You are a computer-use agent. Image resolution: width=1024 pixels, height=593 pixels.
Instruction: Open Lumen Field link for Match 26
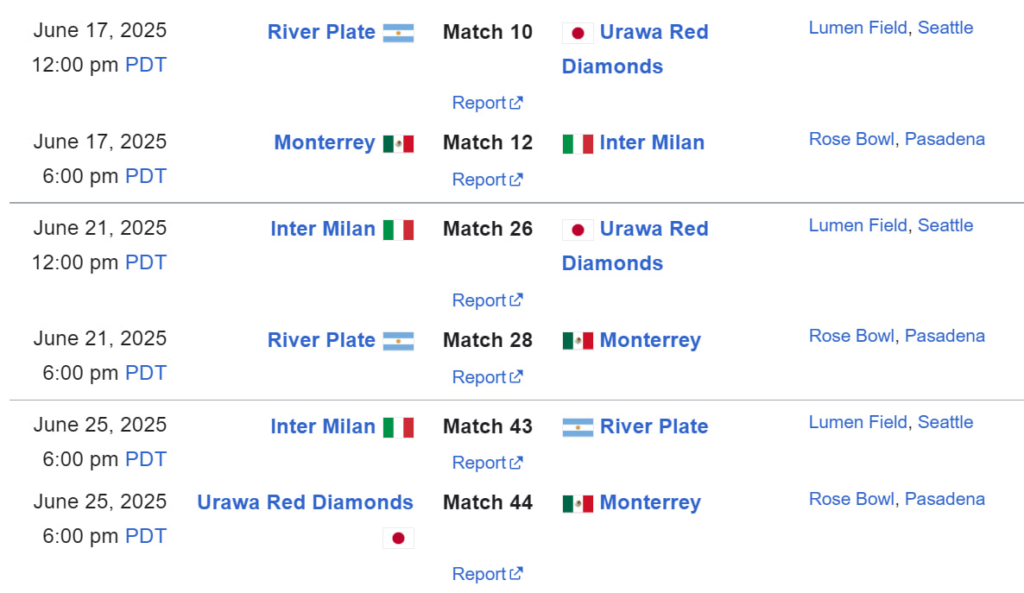pyautogui.click(x=858, y=225)
